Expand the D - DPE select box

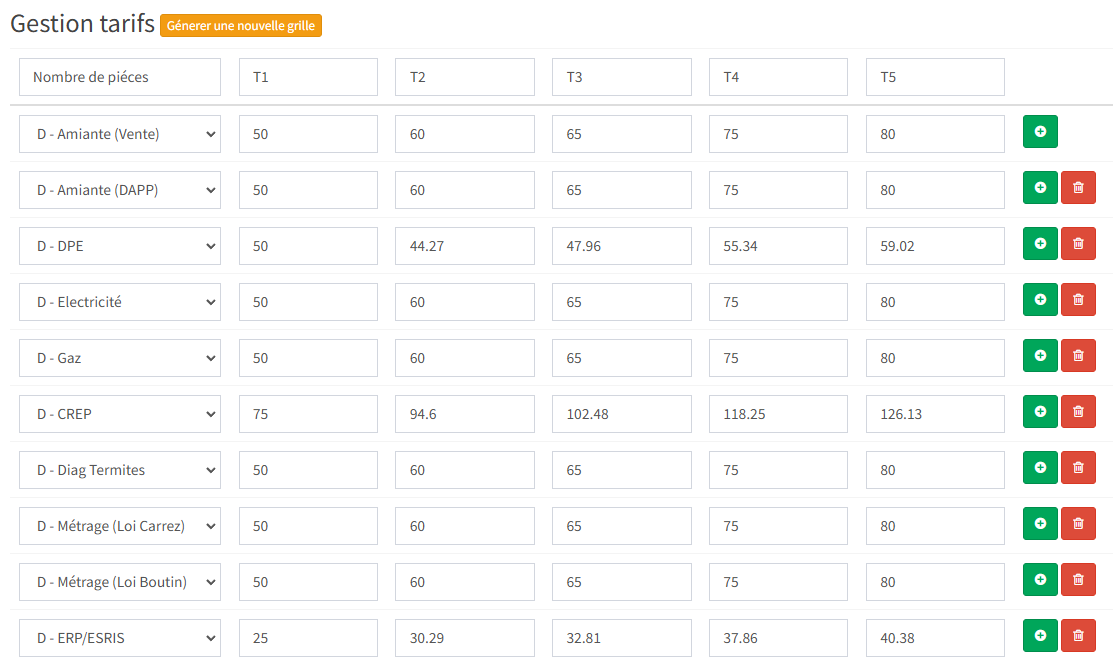[120, 246]
